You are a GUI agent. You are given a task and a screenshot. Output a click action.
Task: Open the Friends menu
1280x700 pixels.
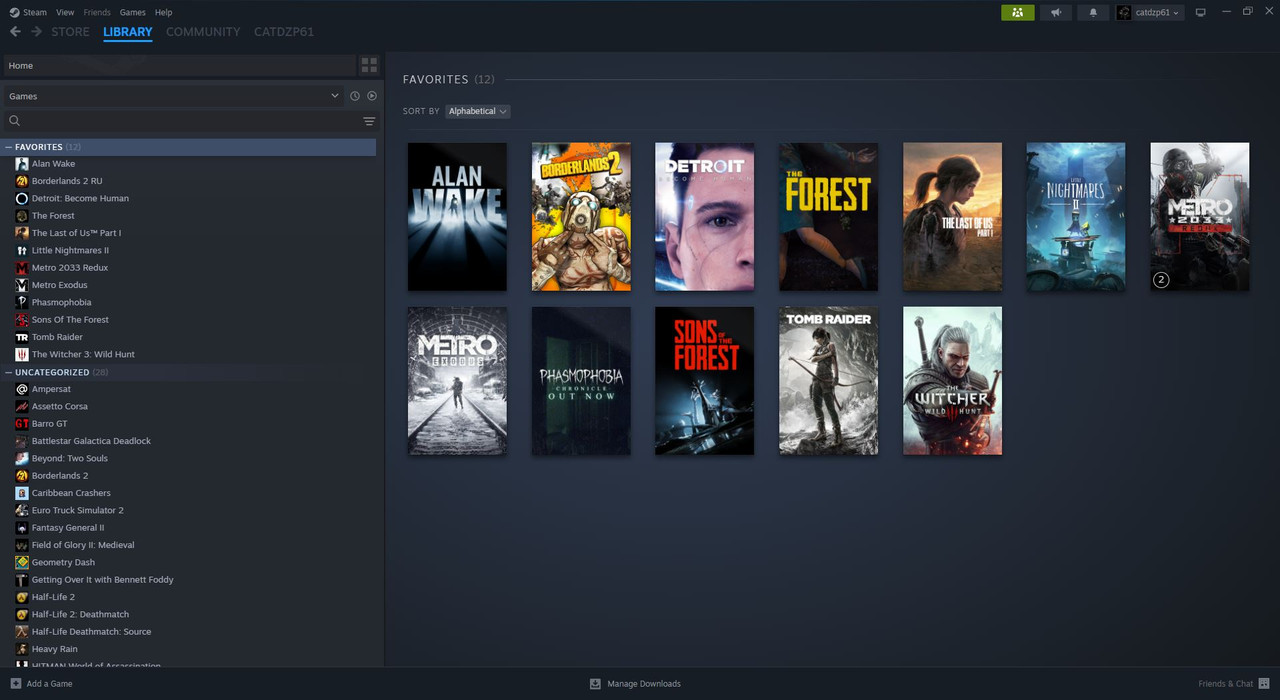coord(97,12)
